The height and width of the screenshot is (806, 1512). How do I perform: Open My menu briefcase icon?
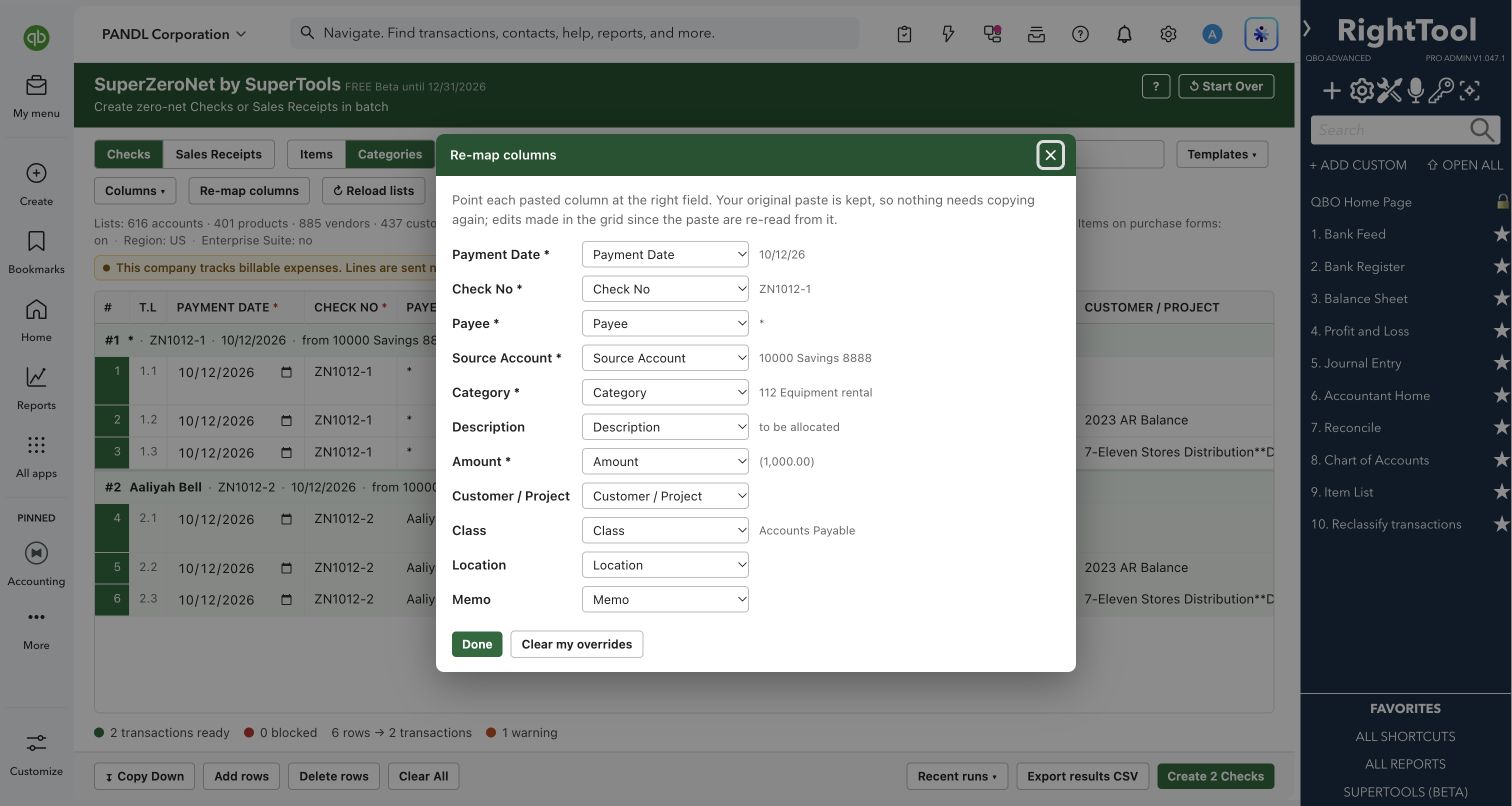coord(36,86)
